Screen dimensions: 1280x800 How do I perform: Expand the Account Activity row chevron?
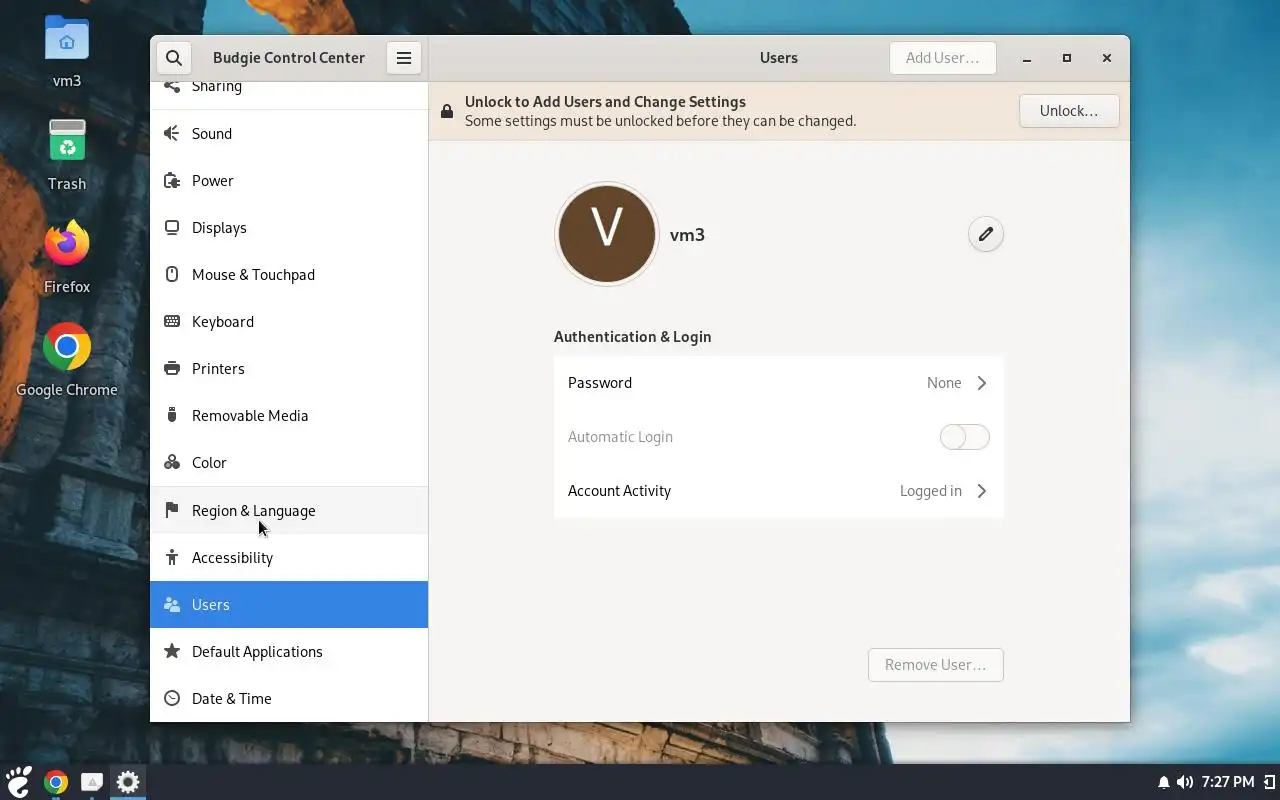[x=982, y=491]
